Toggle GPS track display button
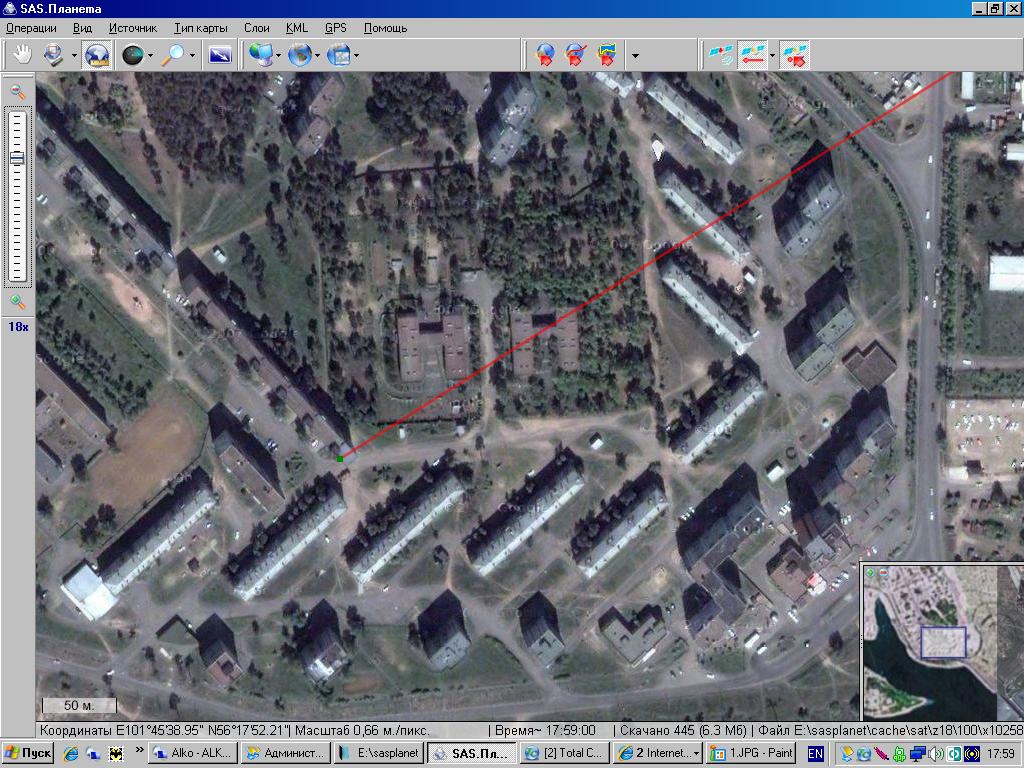Image resolution: width=1024 pixels, height=768 pixels. (752, 55)
